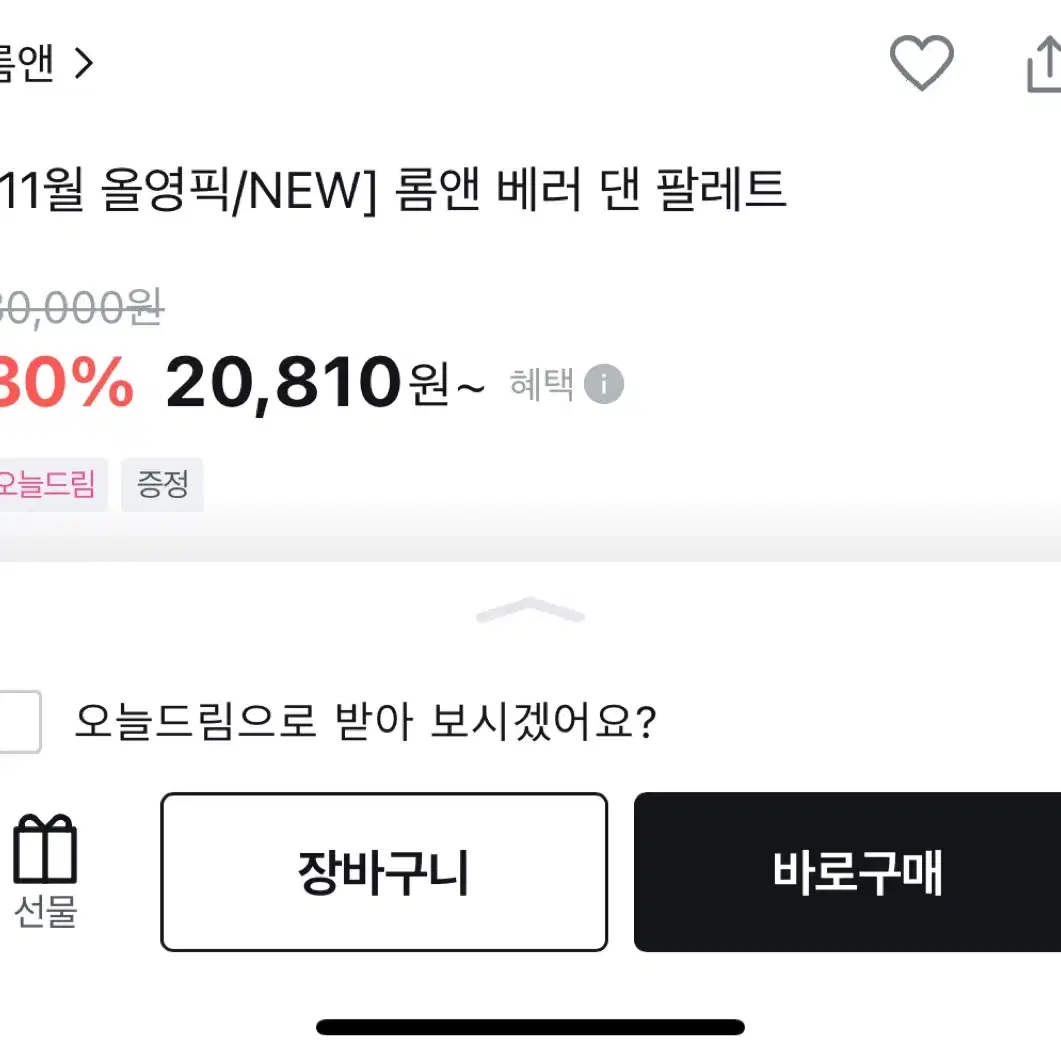Tap the 선물 label under gift icon
This screenshot has height=1061, width=1061.
tap(45, 911)
